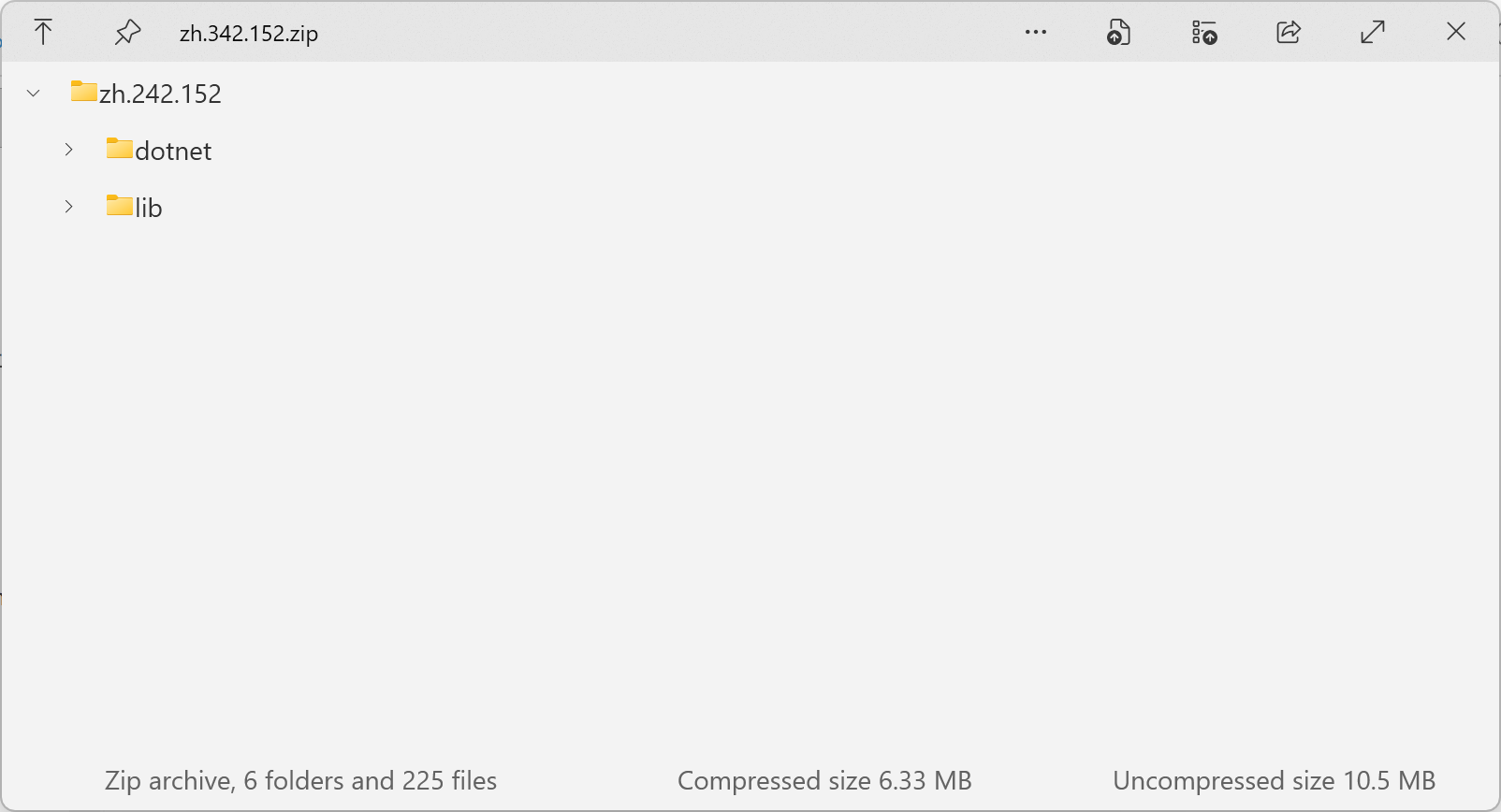Collapse the zh.242.152 root folder chevron
This screenshot has width=1501, height=812.
pos(34,93)
